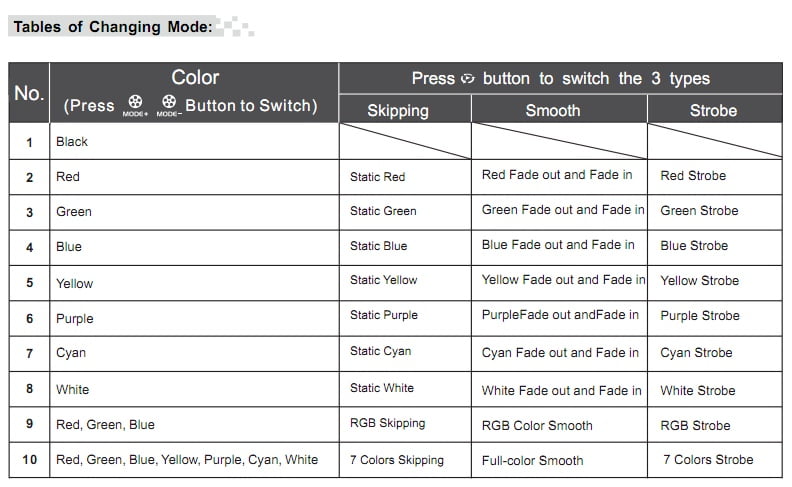Select the Smooth column header

(x=553, y=110)
